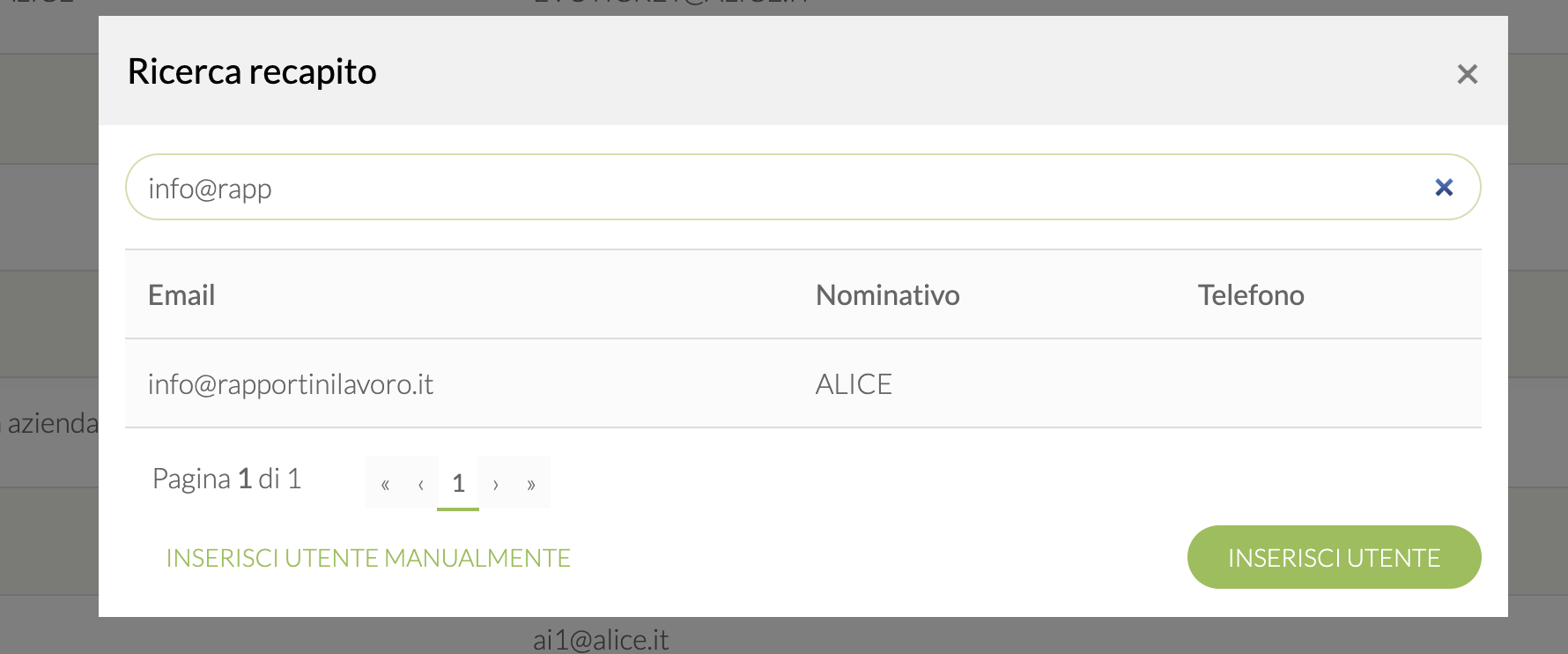This screenshot has width=1568, height=654.
Task: Sort by the Email column header
Action: point(181,295)
